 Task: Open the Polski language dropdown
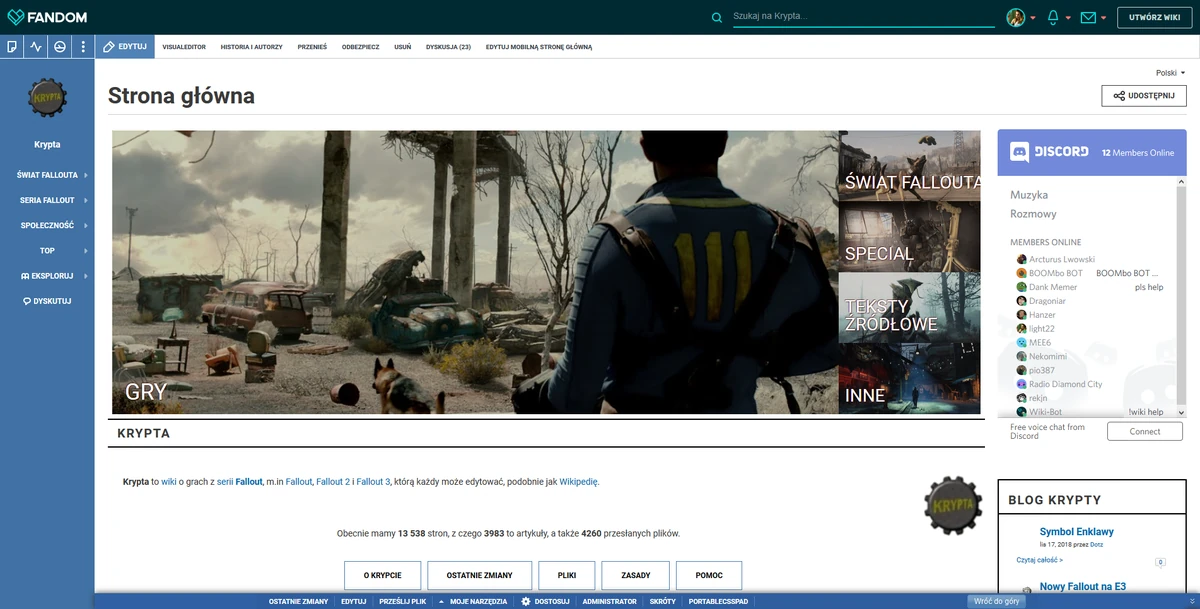pyautogui.click(x=1169, y=73)
